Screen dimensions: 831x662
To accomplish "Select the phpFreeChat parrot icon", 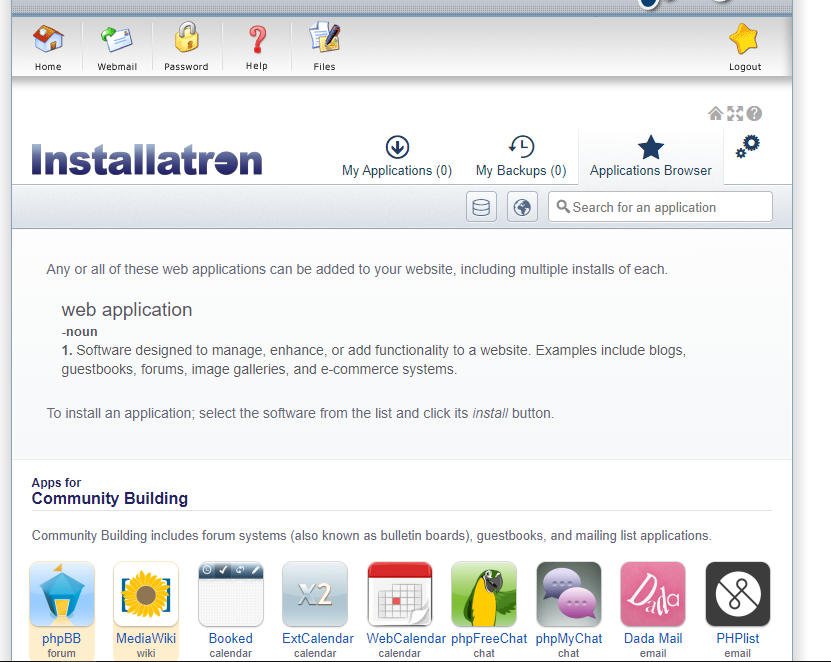I will 484,594.
